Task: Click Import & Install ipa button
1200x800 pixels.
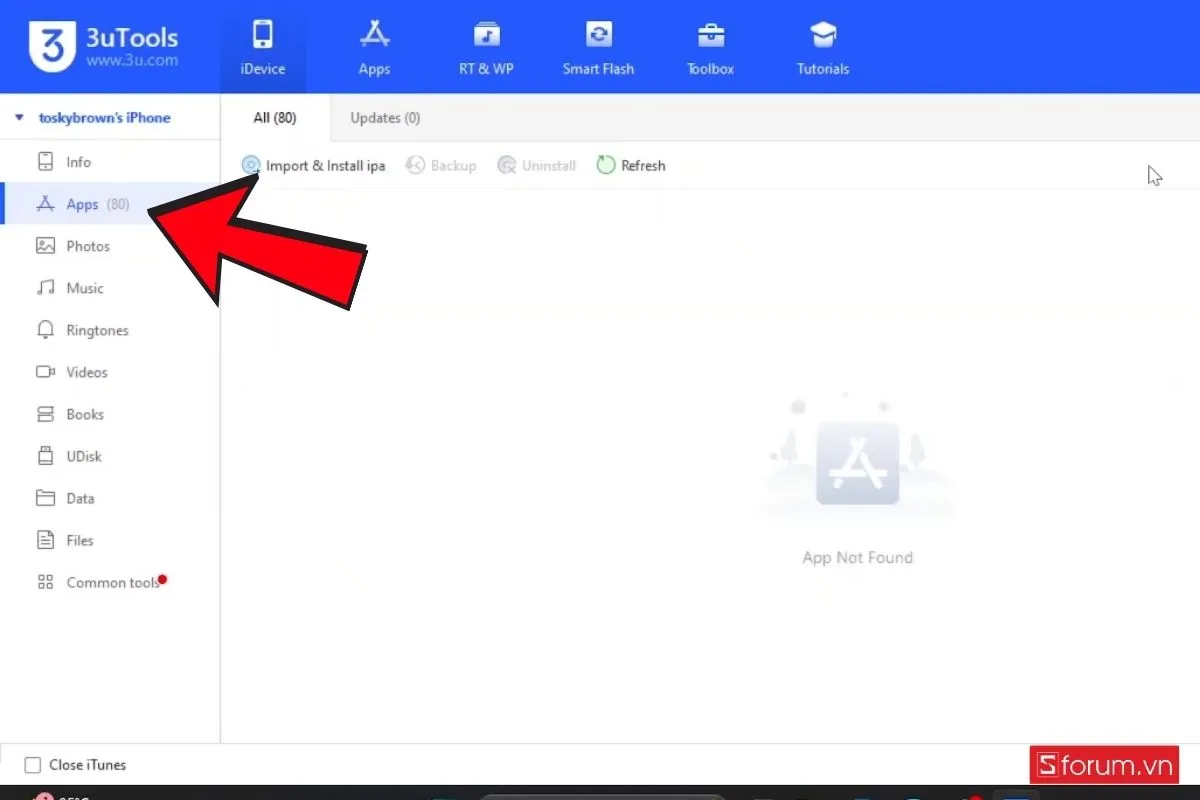Action: tap(314, 165)
